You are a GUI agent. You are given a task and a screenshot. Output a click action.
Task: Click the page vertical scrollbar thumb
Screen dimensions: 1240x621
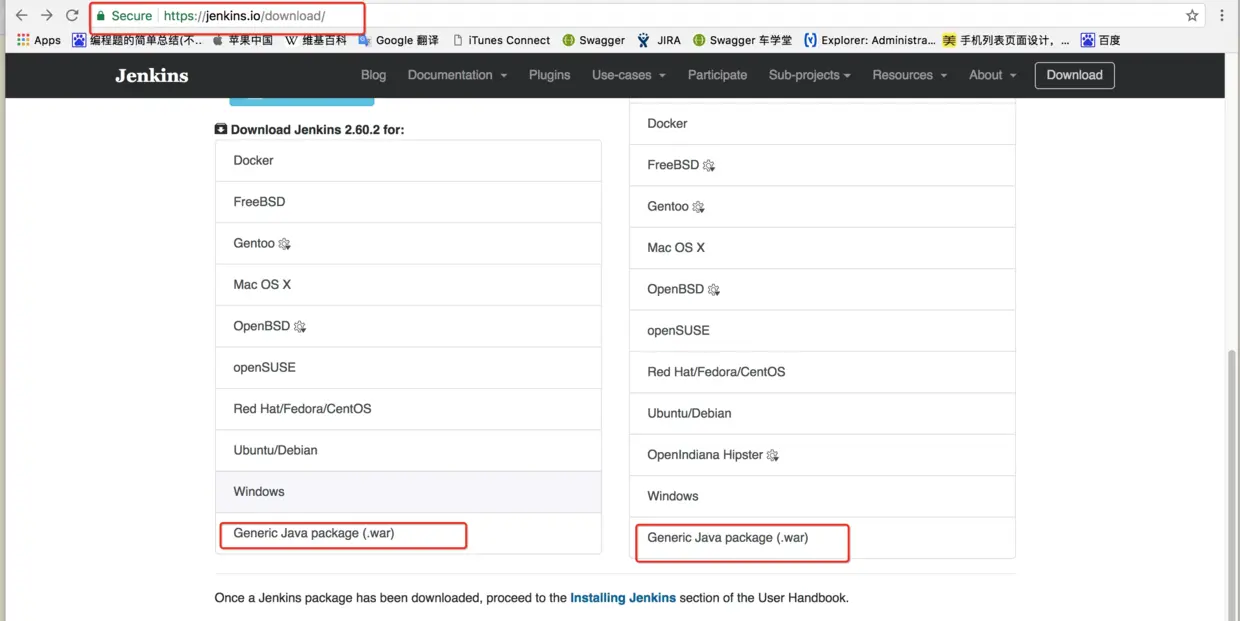(1232, 485)
